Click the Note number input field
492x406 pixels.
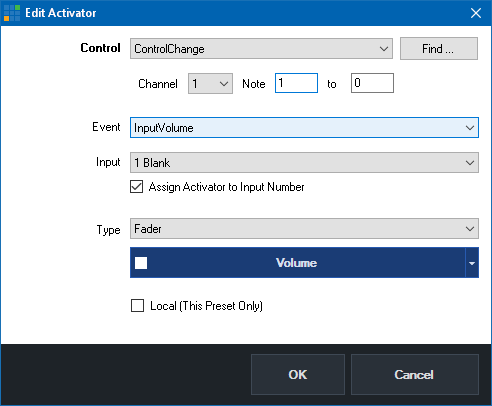(x=296, y=83)
